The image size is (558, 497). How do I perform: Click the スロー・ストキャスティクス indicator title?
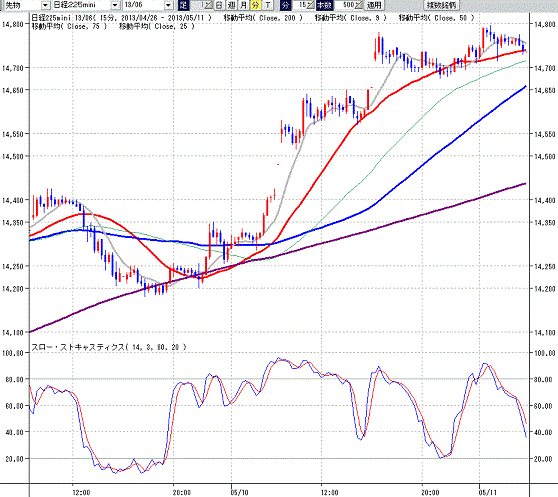(109, 347)
